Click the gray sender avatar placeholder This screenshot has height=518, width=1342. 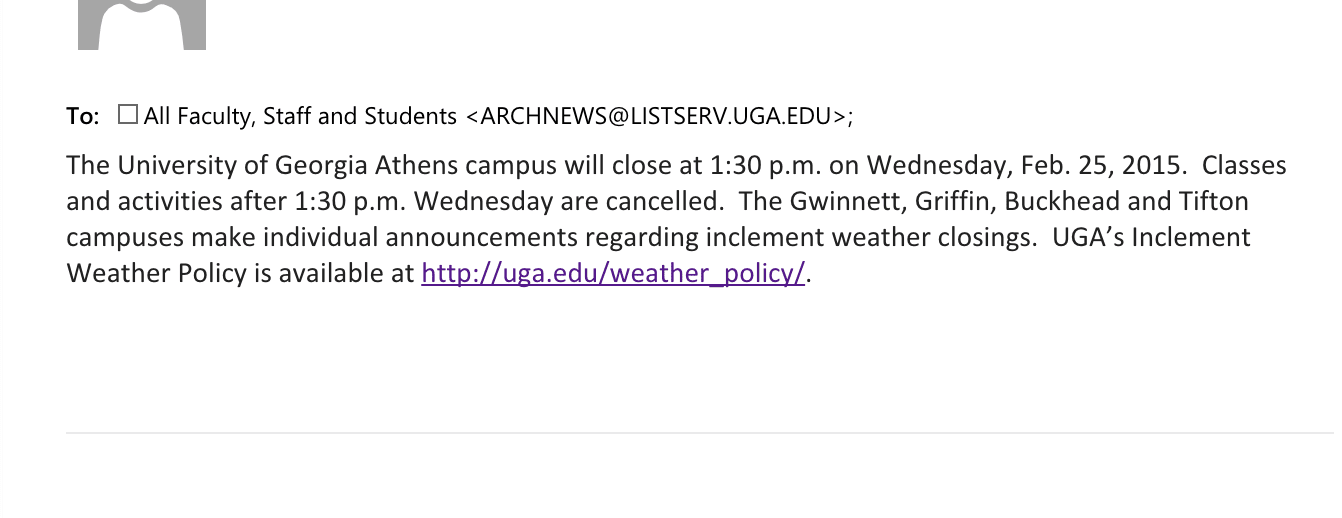click(x=142, y=24)
